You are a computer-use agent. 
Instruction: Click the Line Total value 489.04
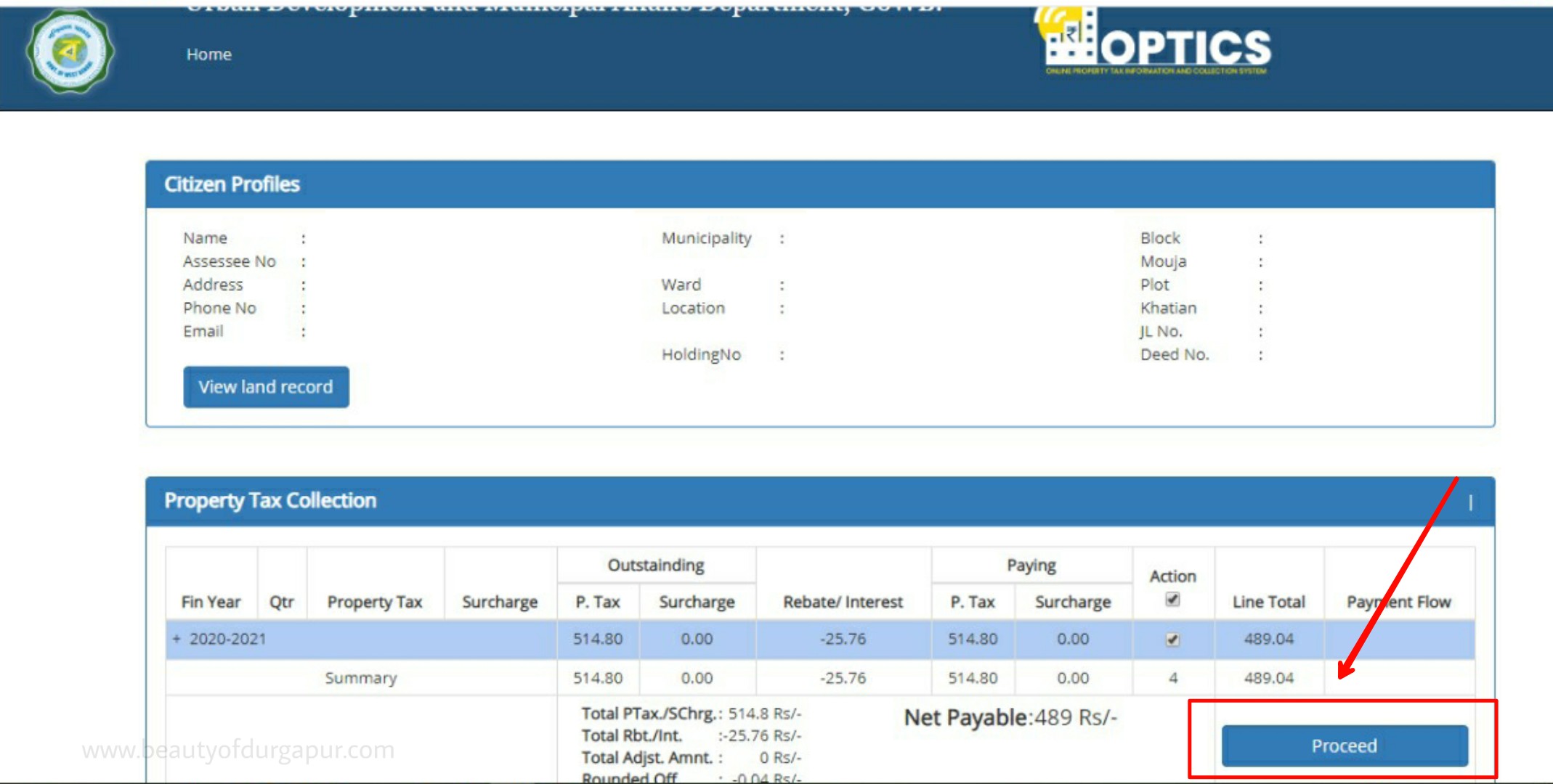point(1269,640)
